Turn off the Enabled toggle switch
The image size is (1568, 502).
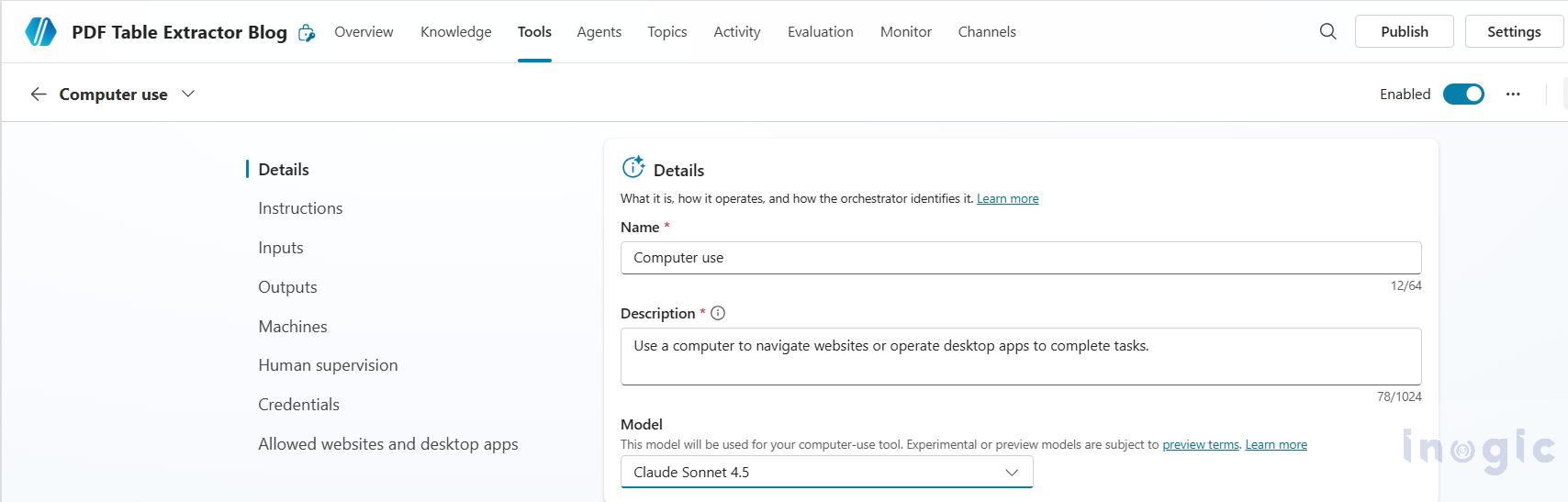1463,94
